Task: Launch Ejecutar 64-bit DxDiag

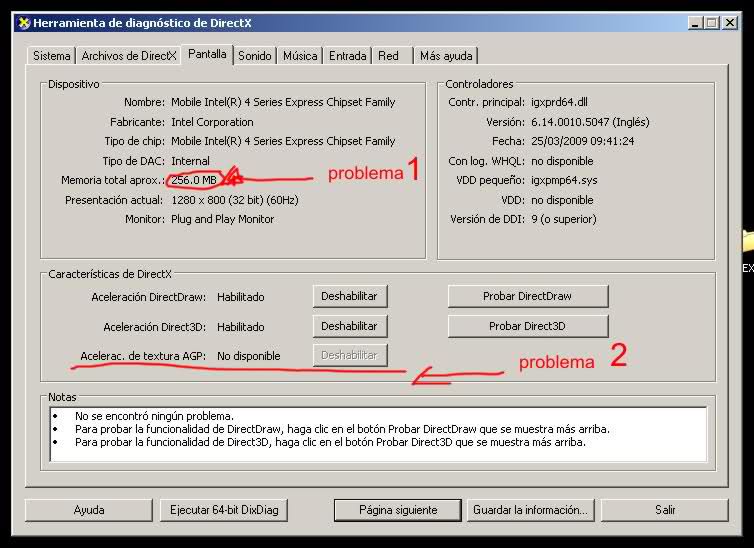Action: pos(224,510)
